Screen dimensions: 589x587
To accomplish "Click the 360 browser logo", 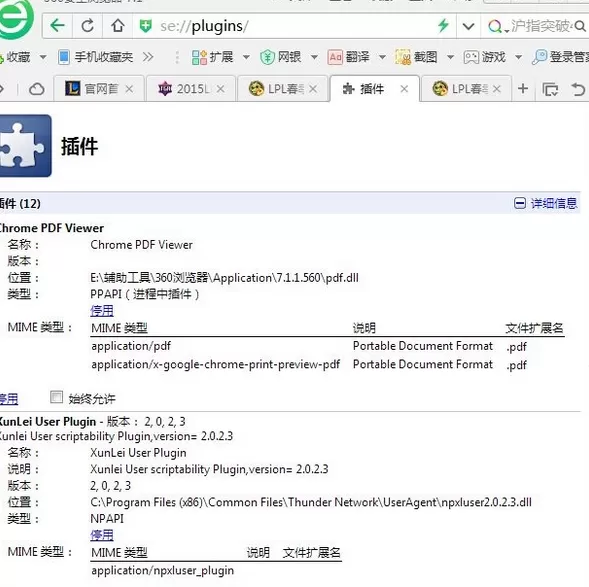I will (15, 18).
